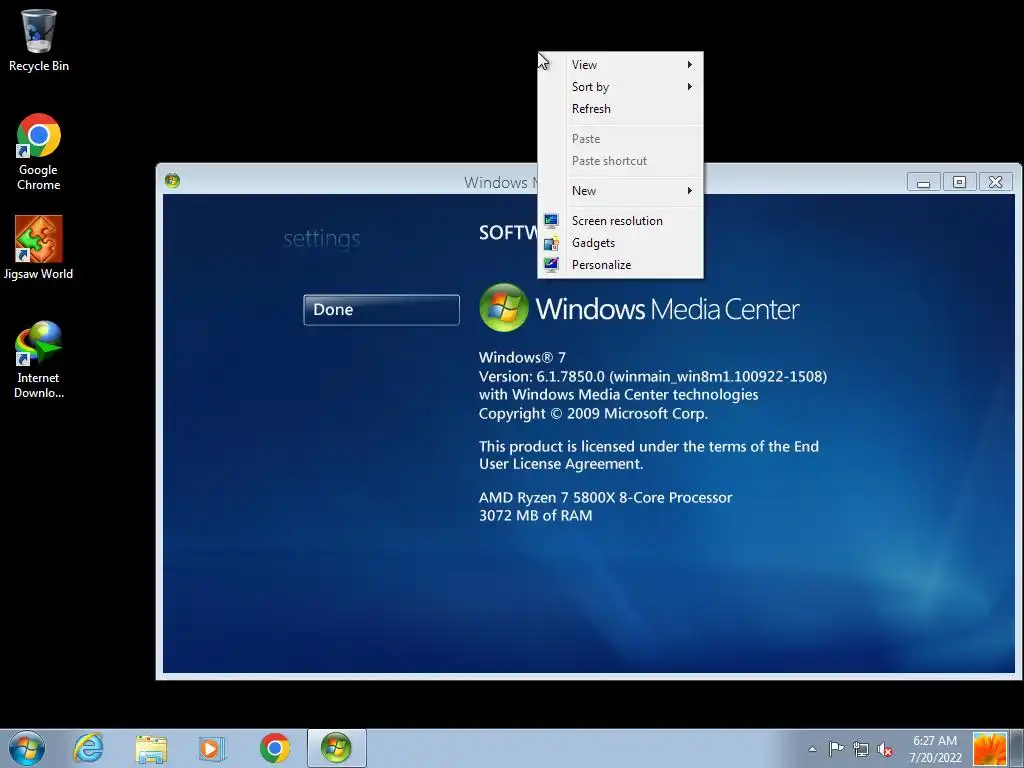Image resolution: width=1024 pixels, height=768 pixels.
Task: Click the AMD Ryzen 7 5800X text
Action: 605,498
